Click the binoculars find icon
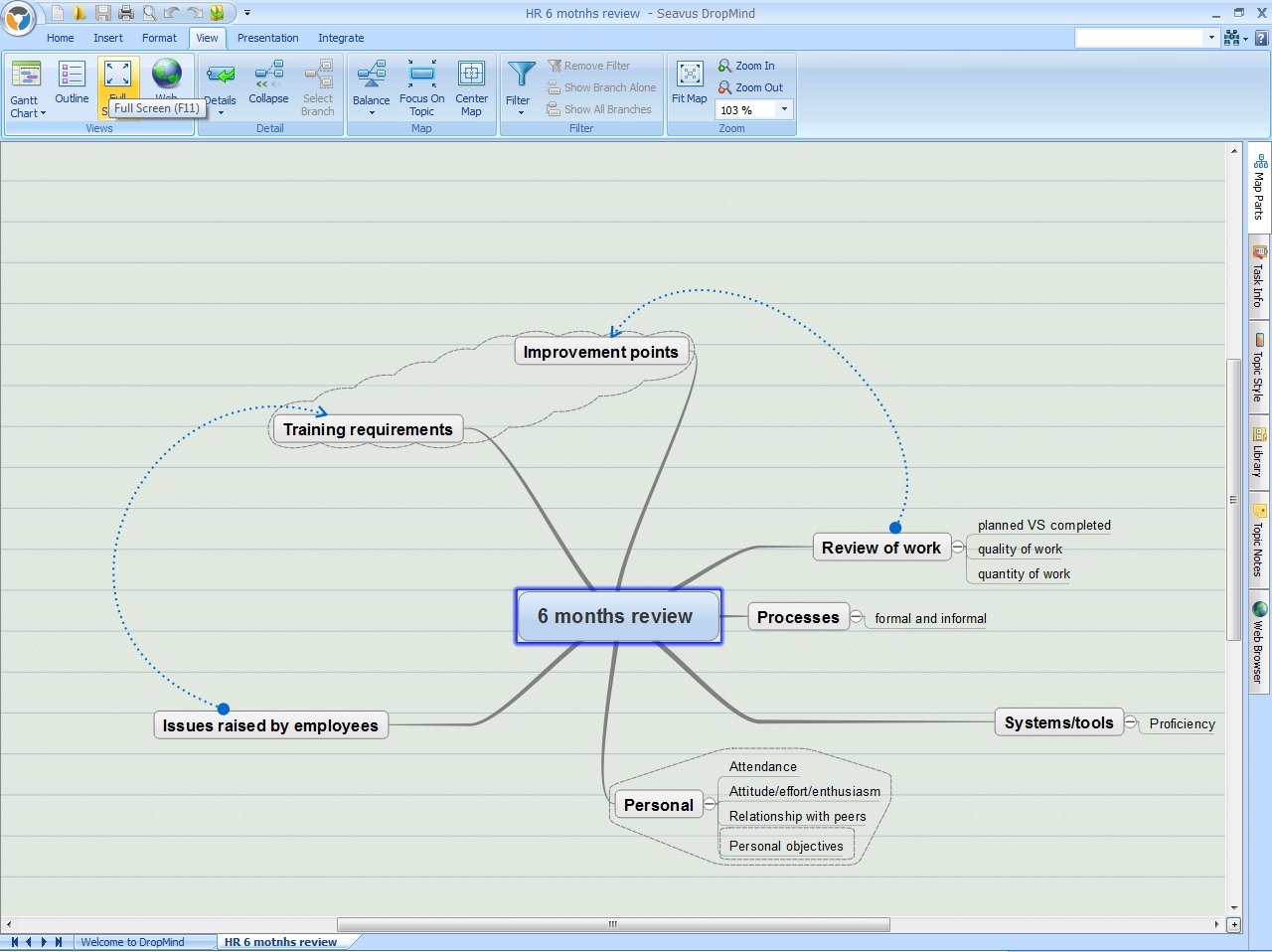This screenshot has height=952, width=1272. click(x=1233, y=38)
